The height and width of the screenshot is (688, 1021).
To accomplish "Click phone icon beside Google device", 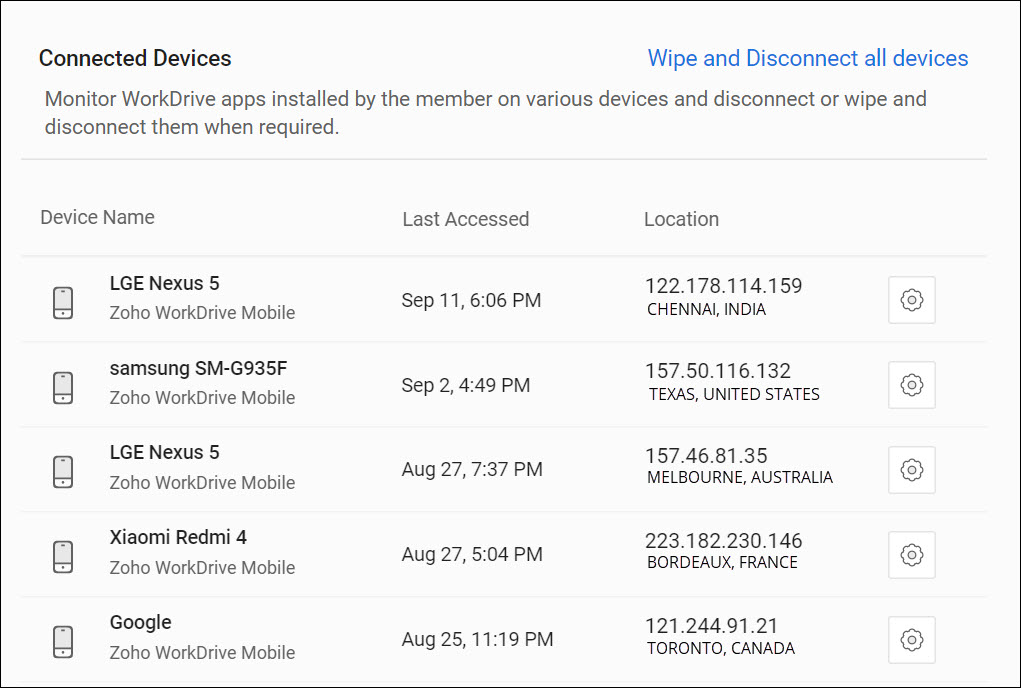I will [63, 642].
